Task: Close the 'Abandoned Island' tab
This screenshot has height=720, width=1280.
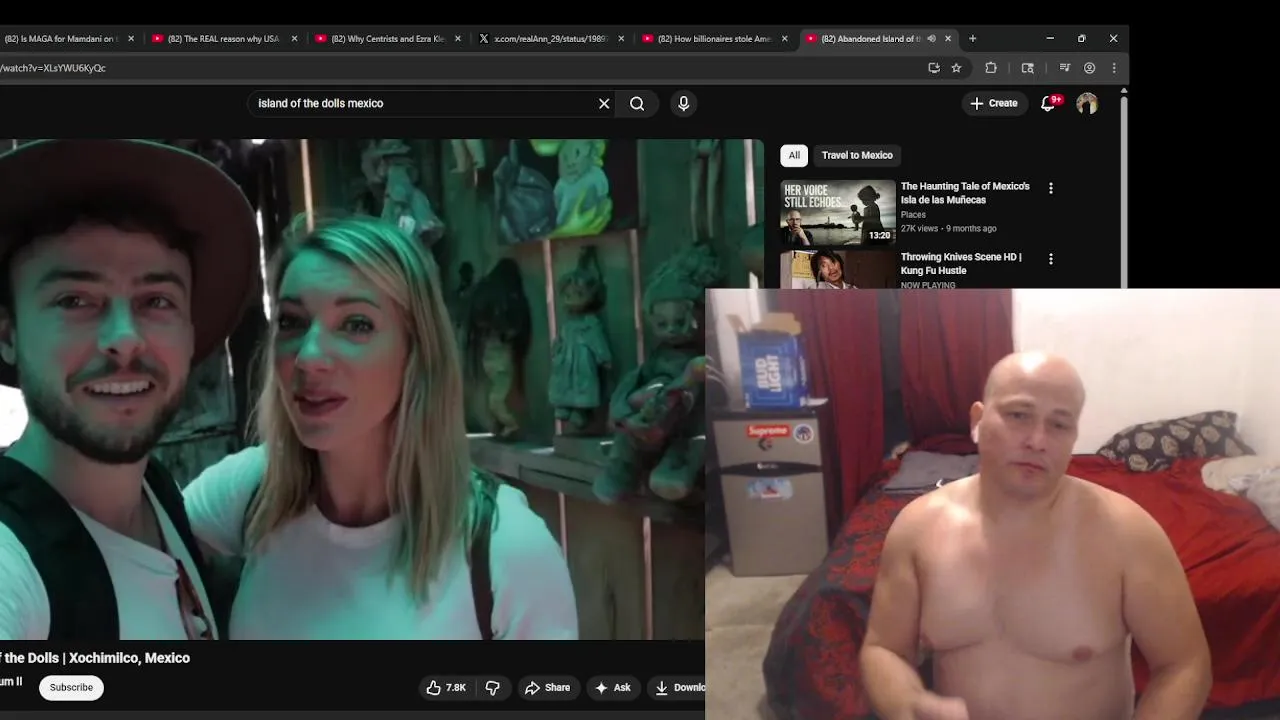Action: (948, 39)
